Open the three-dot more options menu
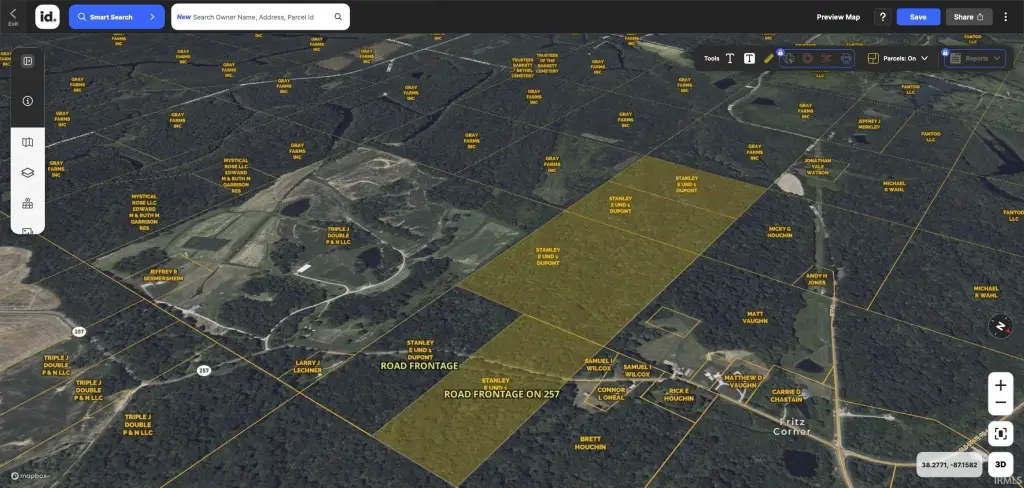This screenshot has height=488, width=1024. pos(1005,17)
